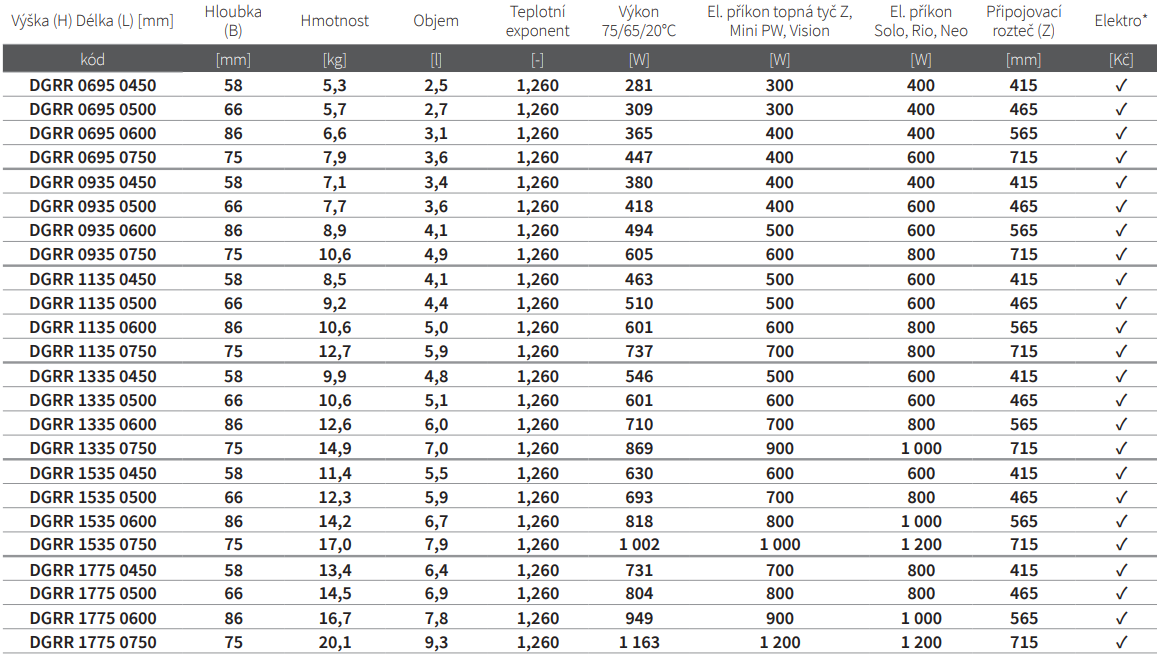Click the Teplotní exponent column header
The image size is (1162, 671).
pyautogui.click(x=537, y=21)
